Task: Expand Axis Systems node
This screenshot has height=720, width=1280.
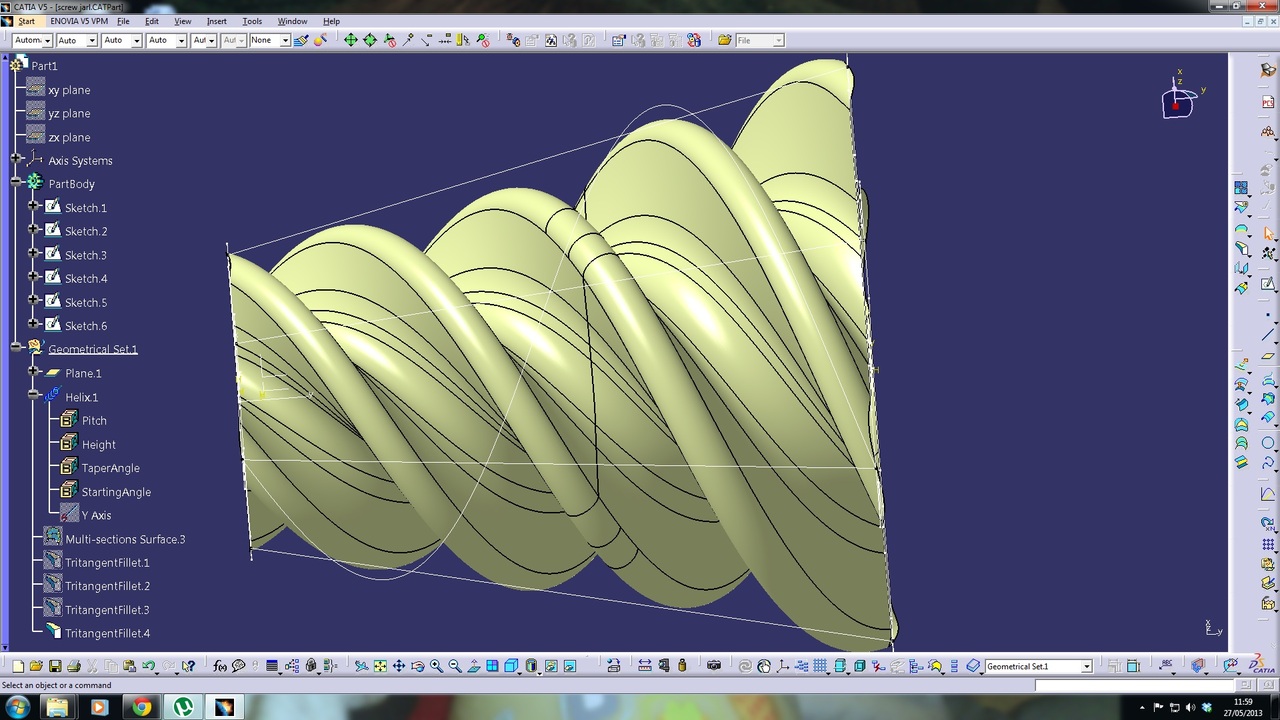Action: click(16, 159)
